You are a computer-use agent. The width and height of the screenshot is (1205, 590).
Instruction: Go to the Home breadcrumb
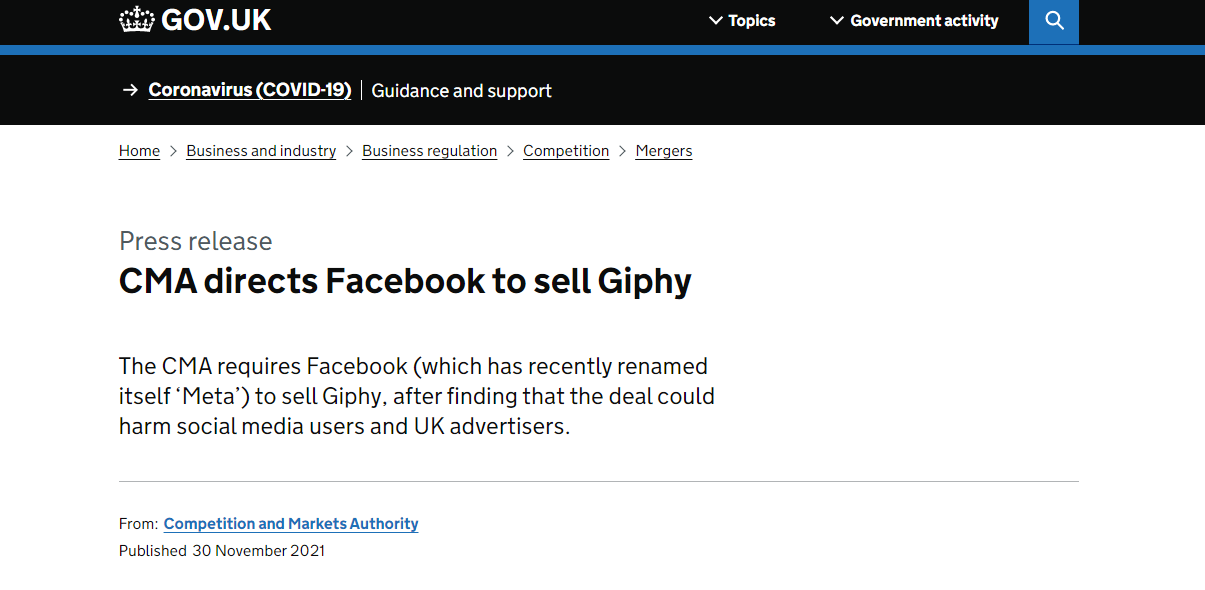(139, 151)
